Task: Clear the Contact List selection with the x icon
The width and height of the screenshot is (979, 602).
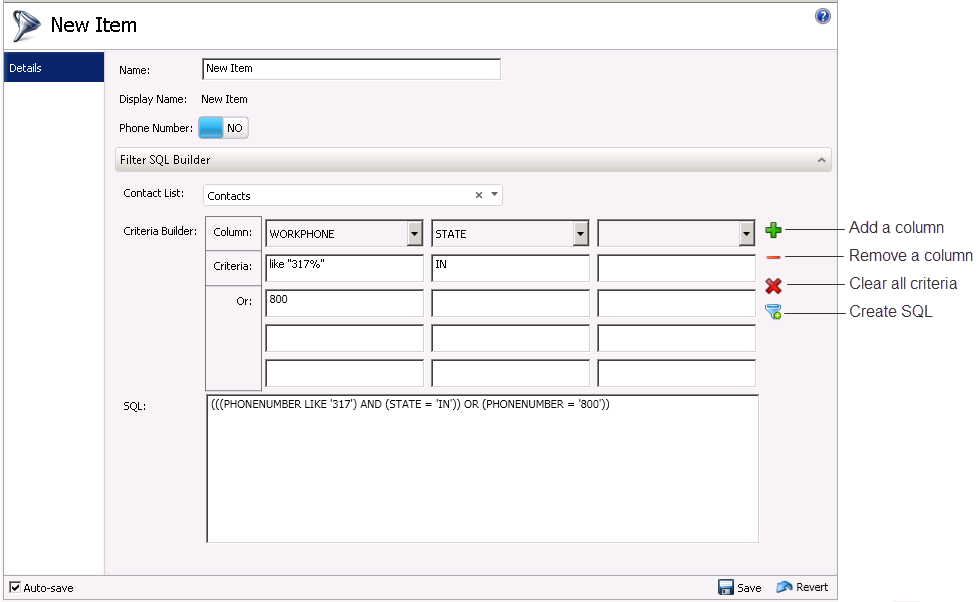Action: [x=478, y=195]
